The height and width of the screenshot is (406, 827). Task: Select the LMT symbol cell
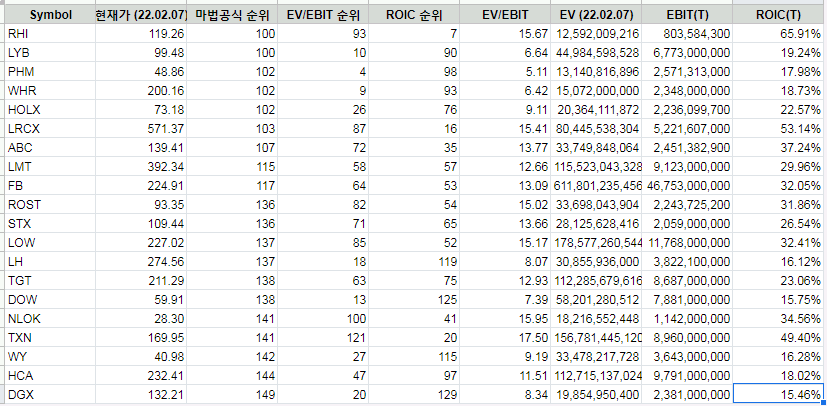point(50,167)
